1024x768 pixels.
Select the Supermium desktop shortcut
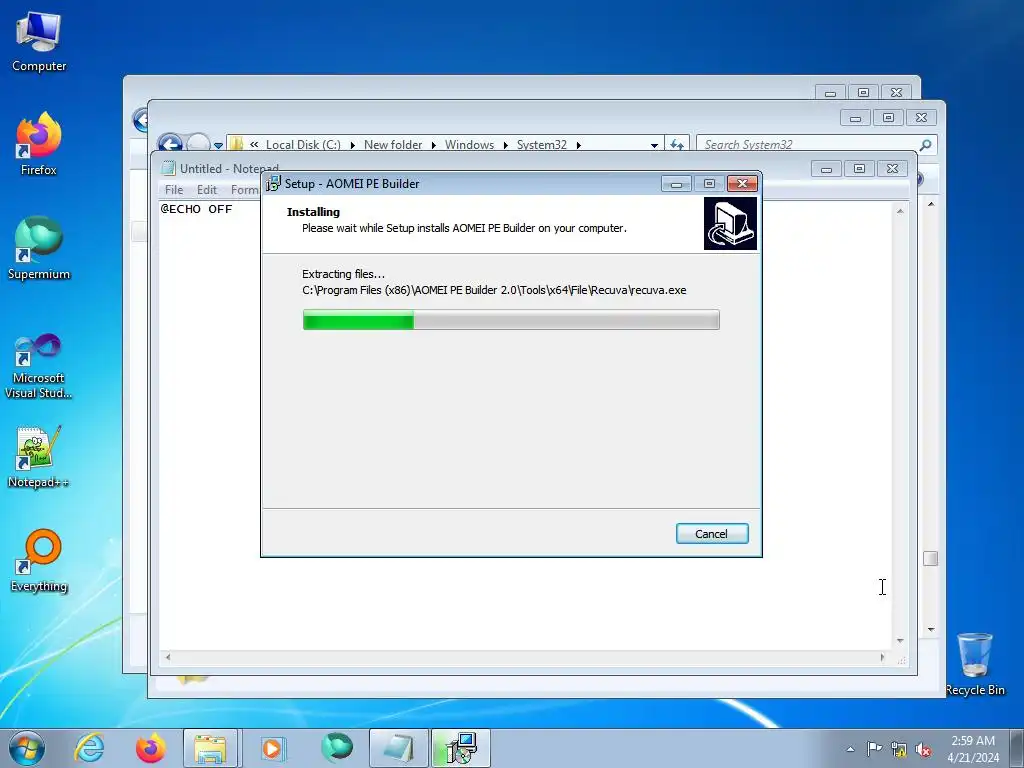point(39,248)
